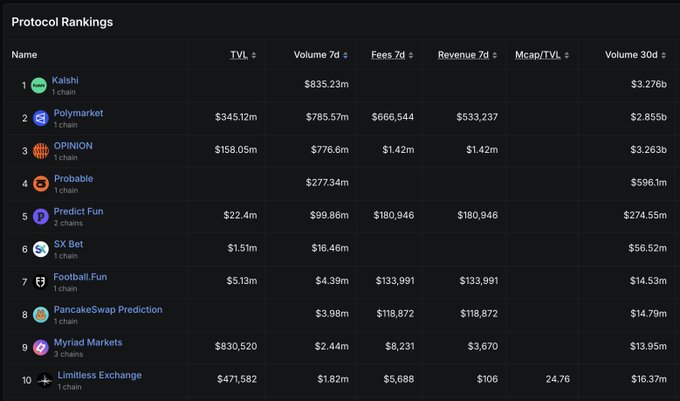Click the PancakeSwap Prediction logo icon
Viewport: 680px width, 401px height.
coord(40,315)
